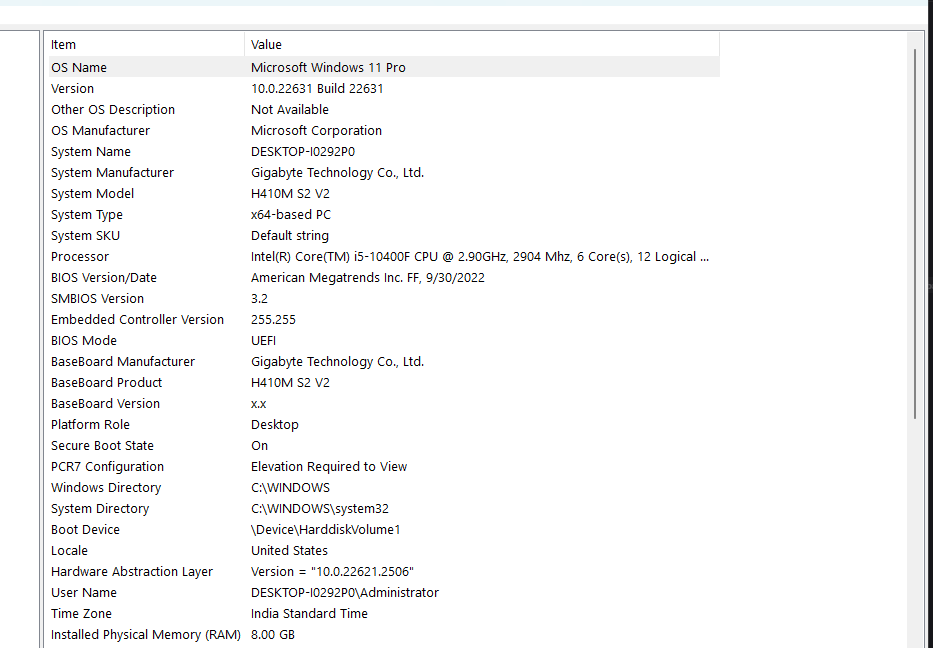
Task: Select the System Name item cell
Action: coord(90,152)
